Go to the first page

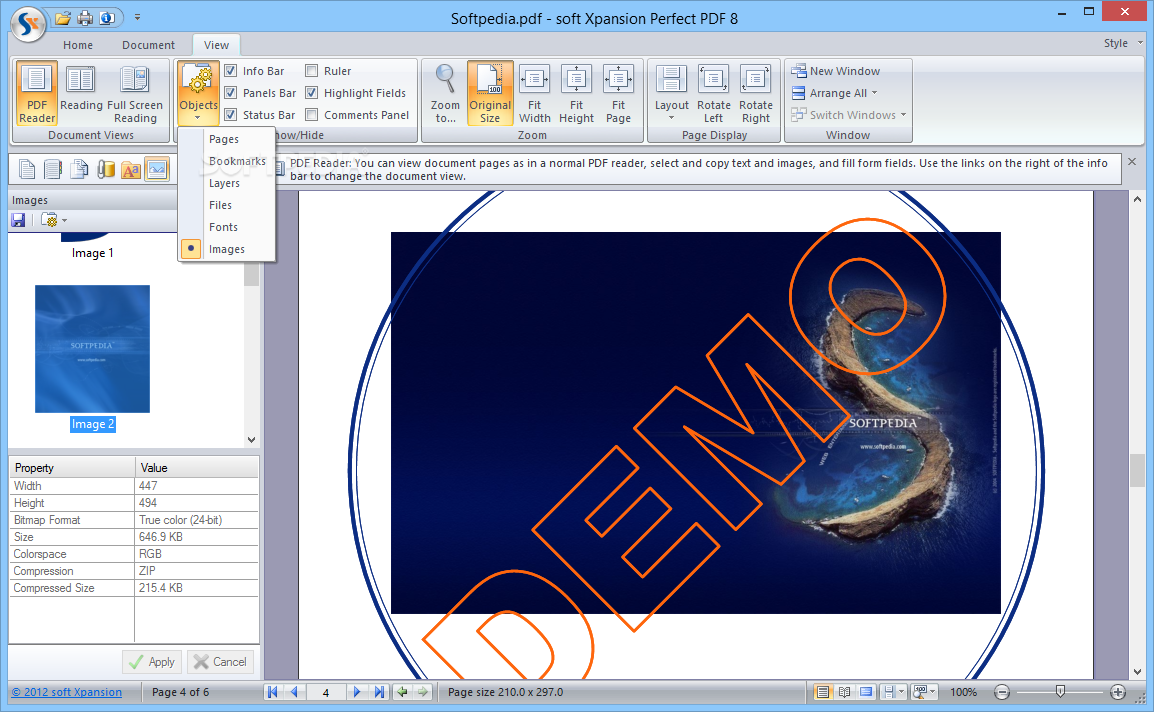(272, 691)
